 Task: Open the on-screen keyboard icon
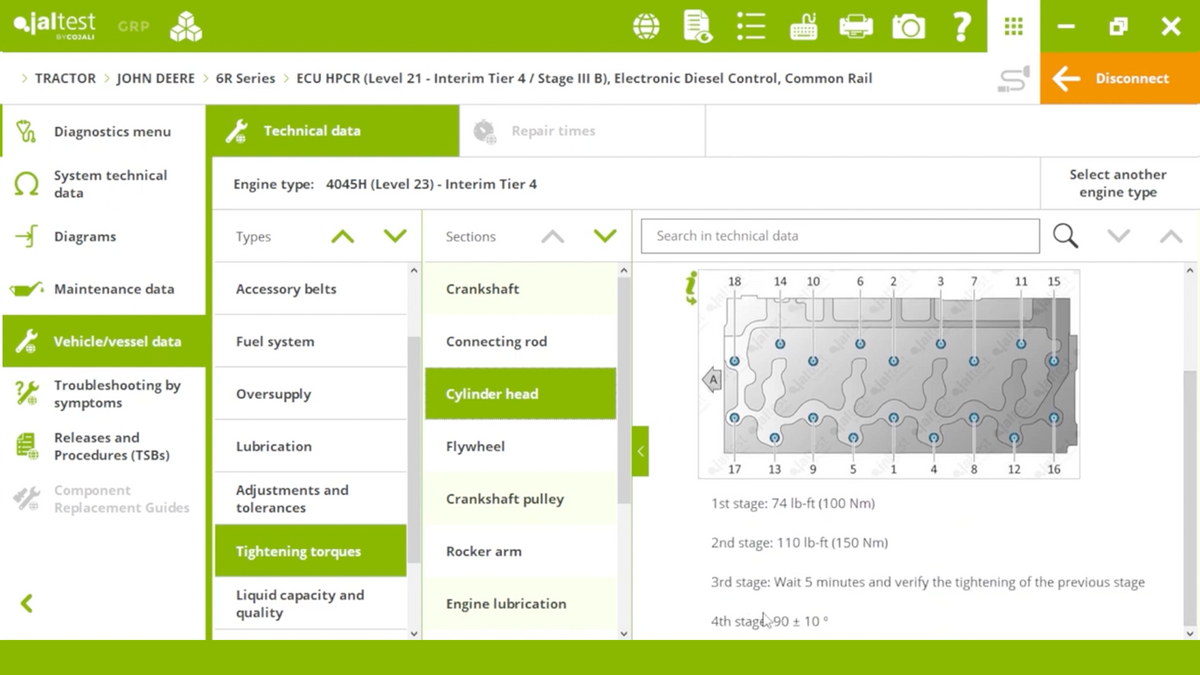[x=803, y=27]
